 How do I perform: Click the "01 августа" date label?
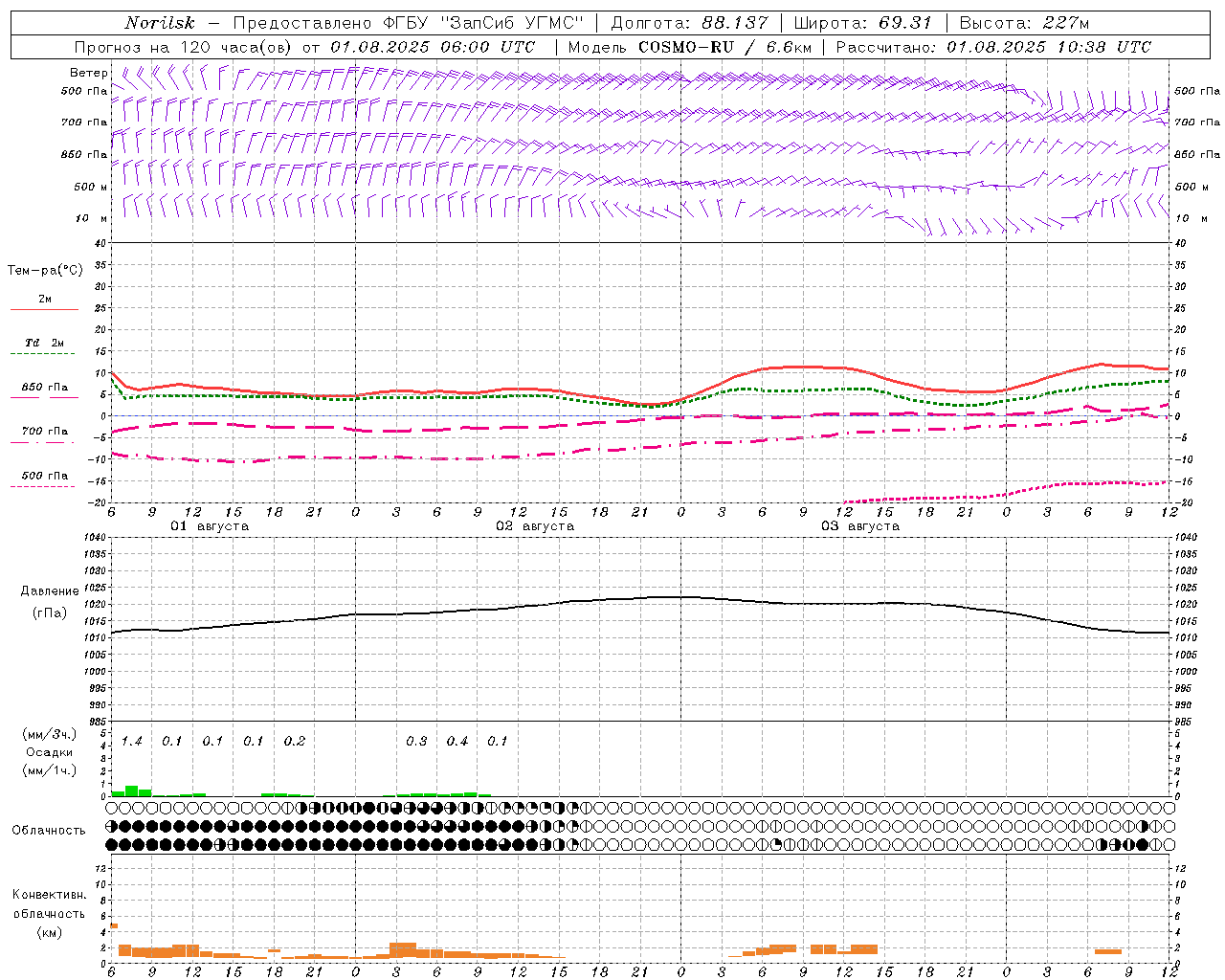tap(210, 526)
